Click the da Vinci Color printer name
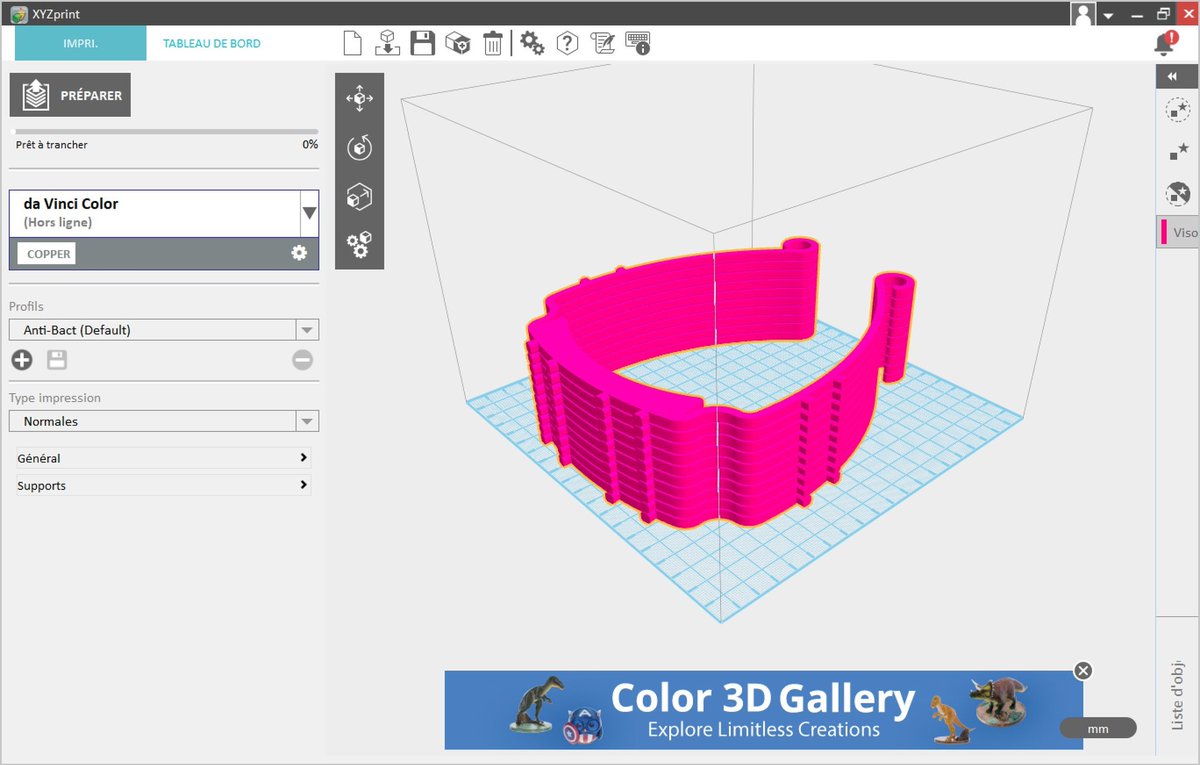This screenshot has height=765, width=1200. point(71,203)
